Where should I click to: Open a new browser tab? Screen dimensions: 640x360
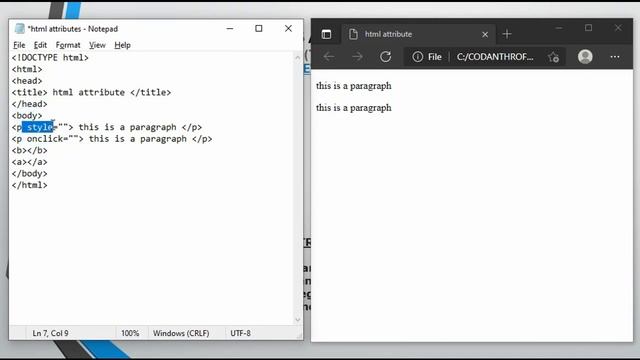[x=507, y=34]
